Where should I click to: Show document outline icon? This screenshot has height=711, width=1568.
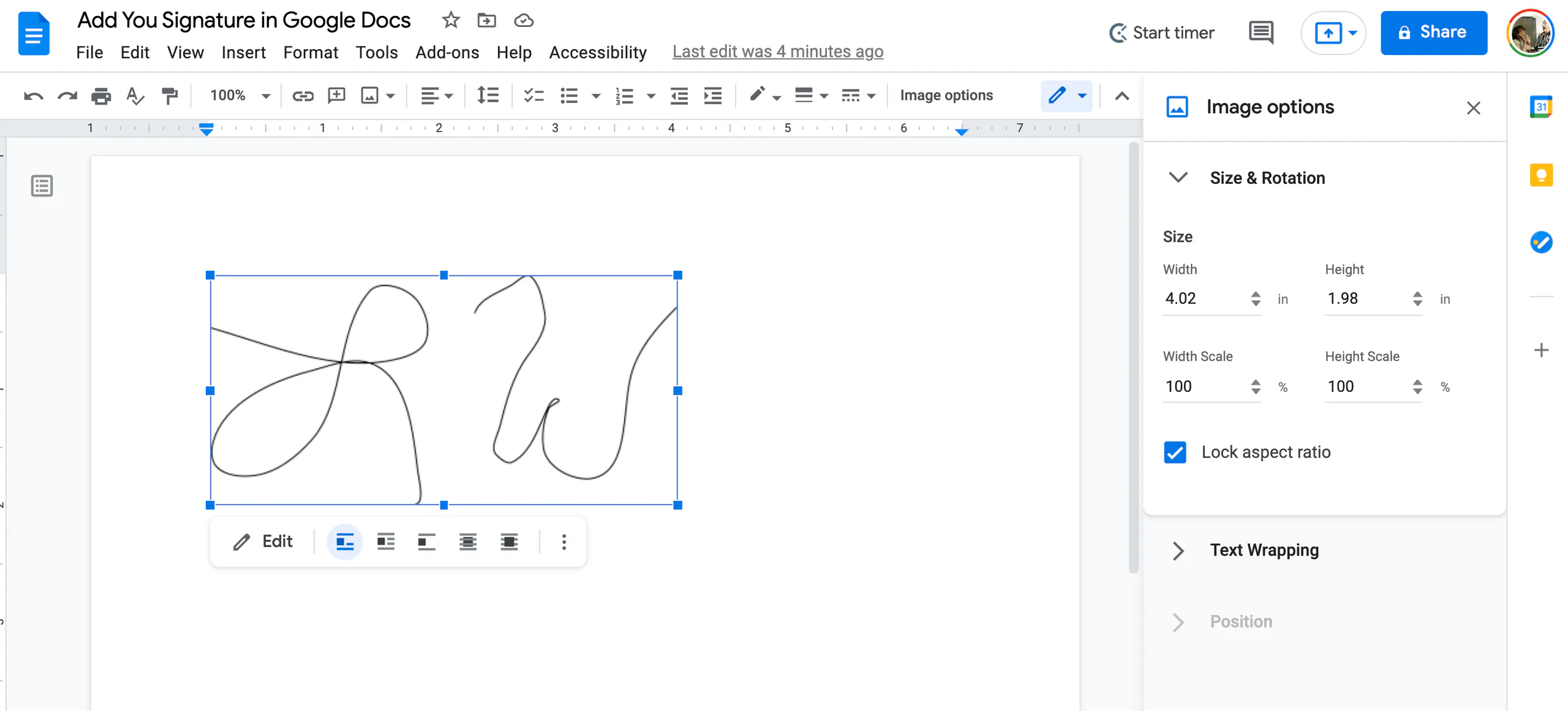point(42,186)
